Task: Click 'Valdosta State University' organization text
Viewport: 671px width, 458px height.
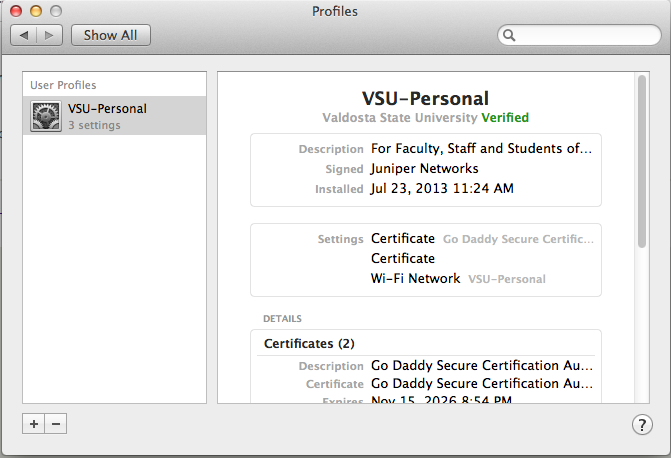Action: pos(400,117)
